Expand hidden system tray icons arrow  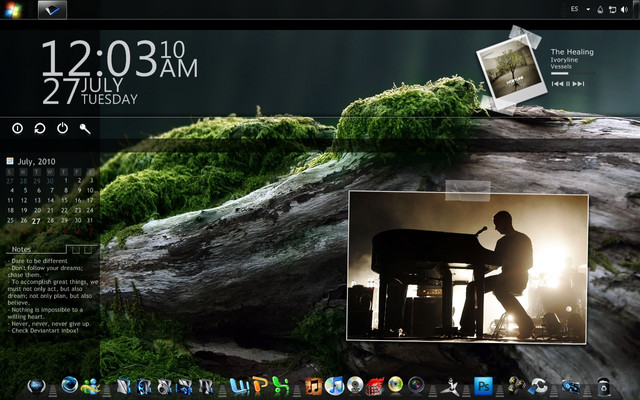588,9
